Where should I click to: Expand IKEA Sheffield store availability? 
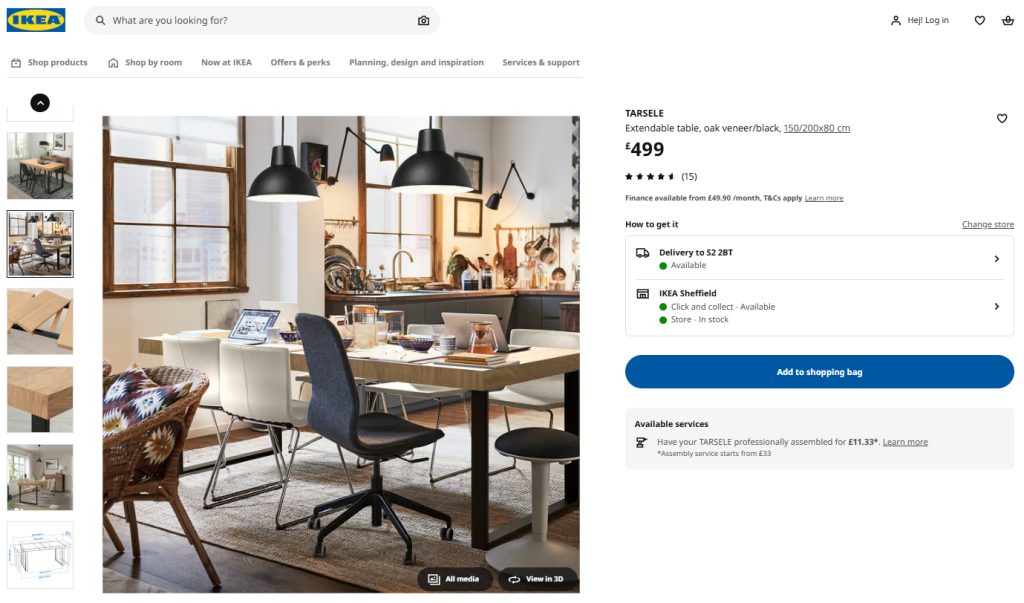coord(820,306)
